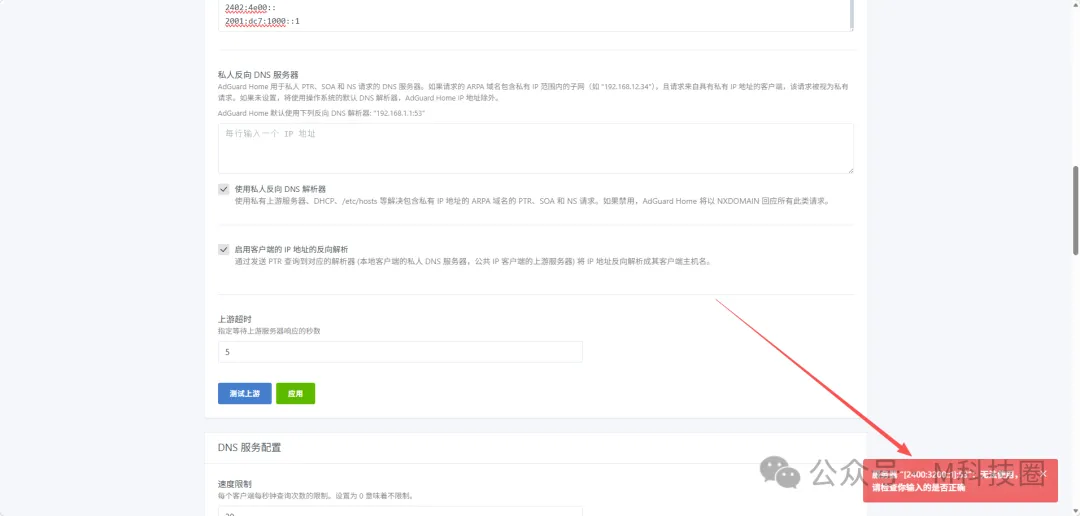
Task: Click the page vertical scrollbar thumb
Action: [1075, 210]
